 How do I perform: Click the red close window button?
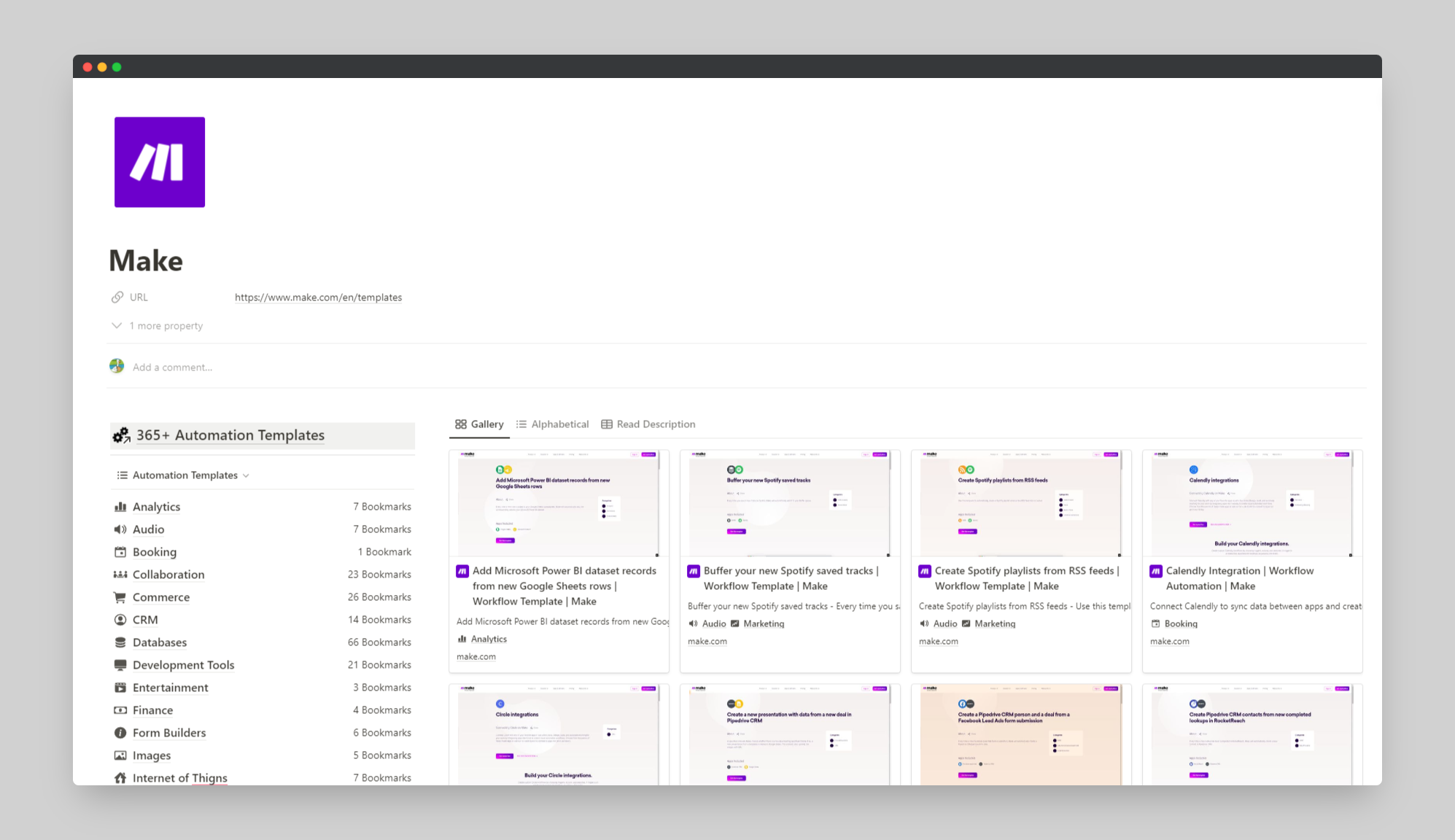coord(88,67)
